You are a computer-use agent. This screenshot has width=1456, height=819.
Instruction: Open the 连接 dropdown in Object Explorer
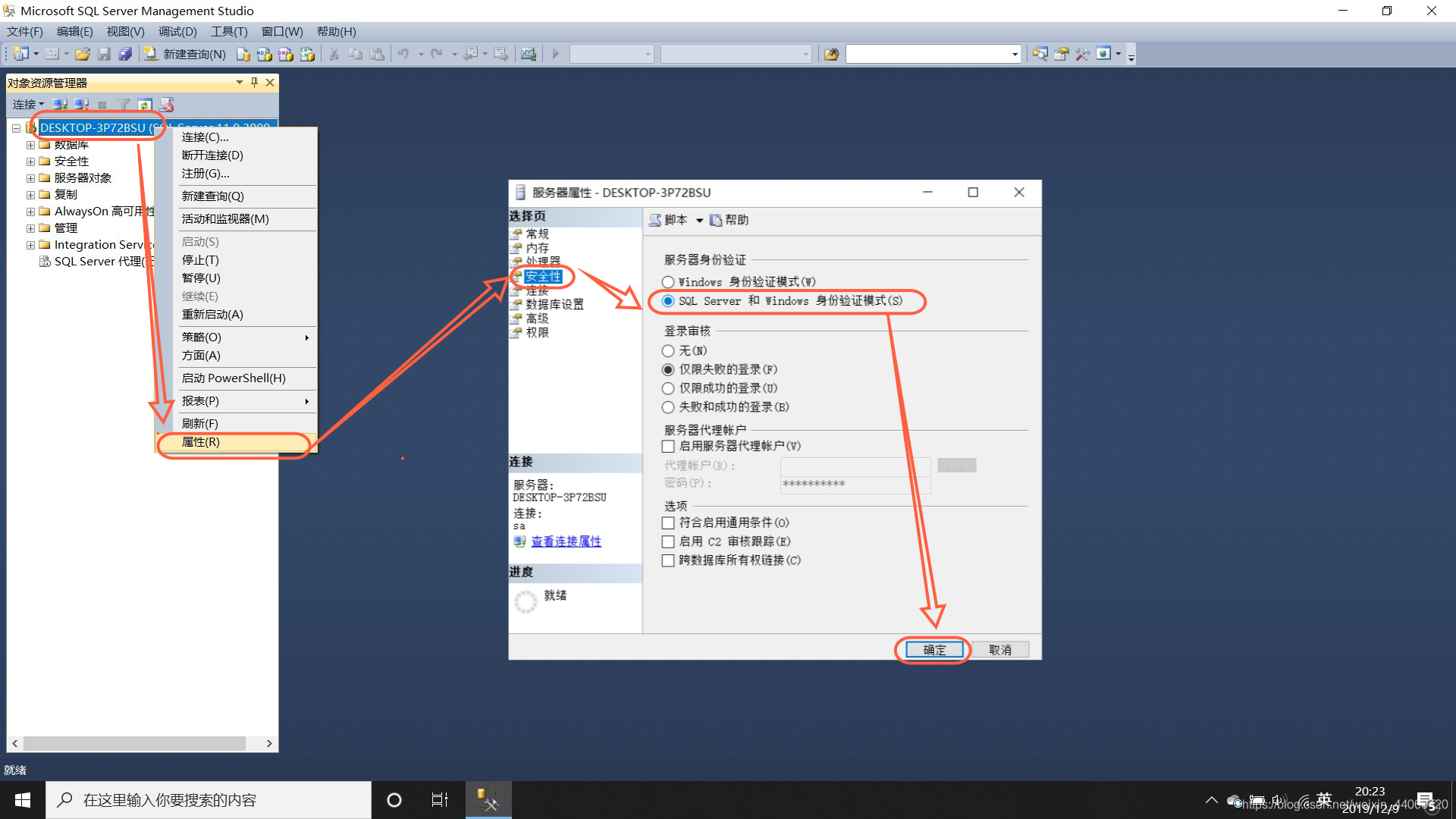tap(28, 104)
